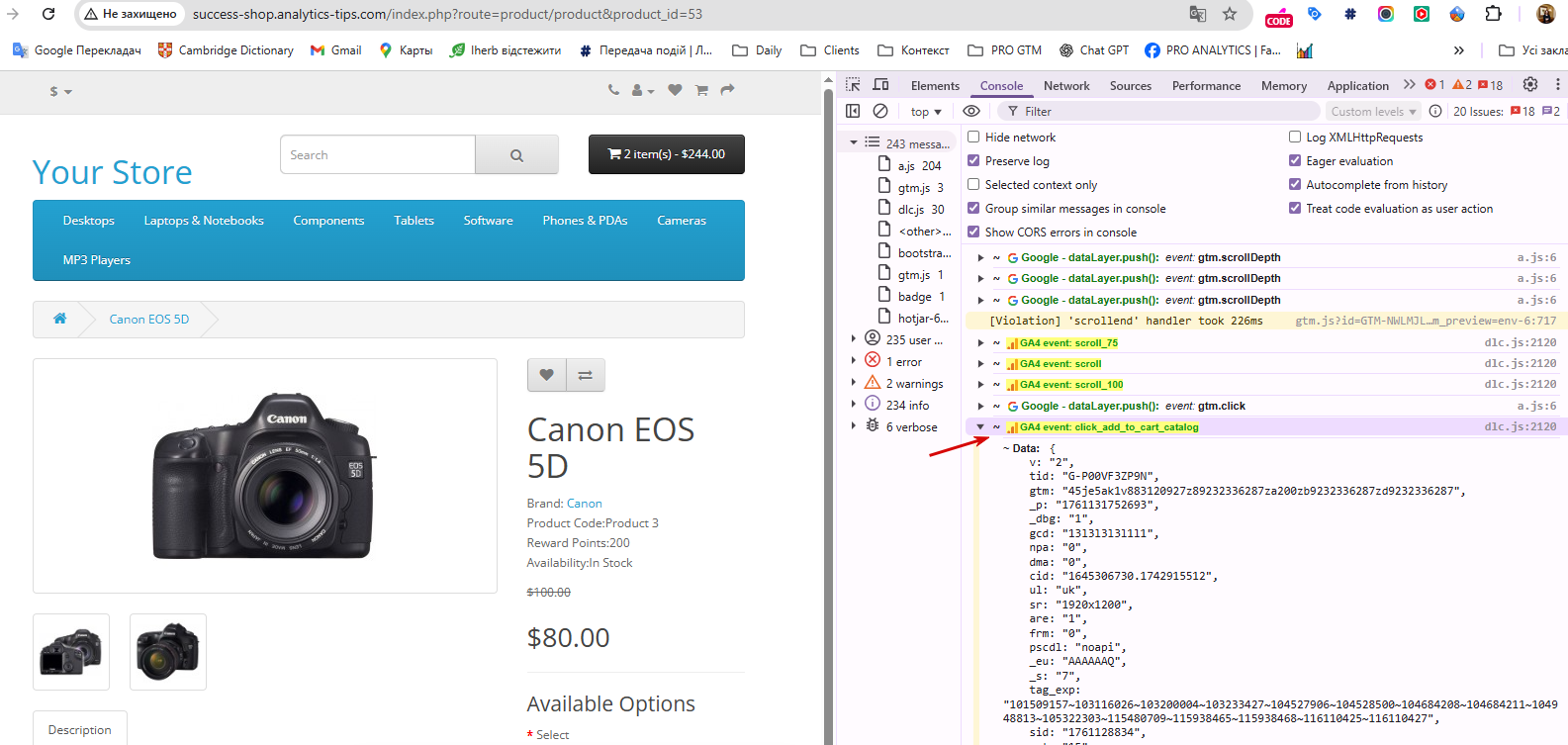1568x745 pixels.
Task: Open the dlc.js:2120 source link for scroll_100
Action: point(1520,385)
